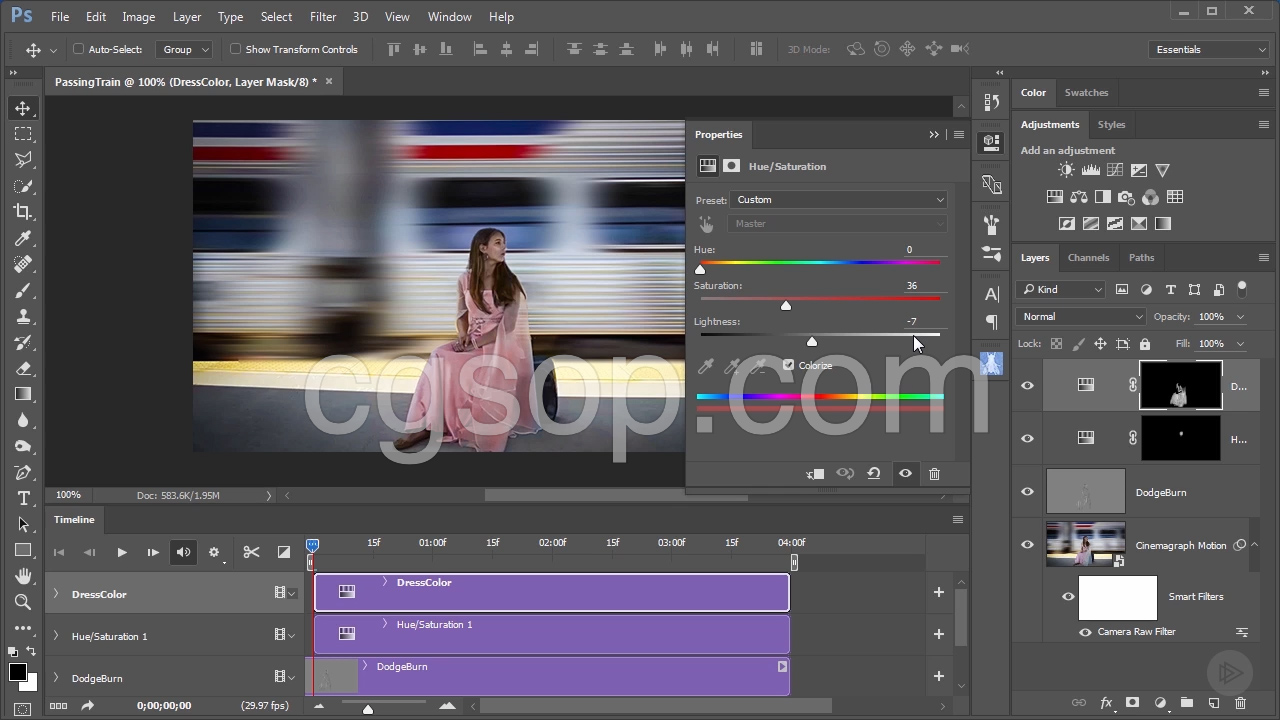Open the Filter menu
This screenshot has height=720, width=1280.
click(322, 17)
